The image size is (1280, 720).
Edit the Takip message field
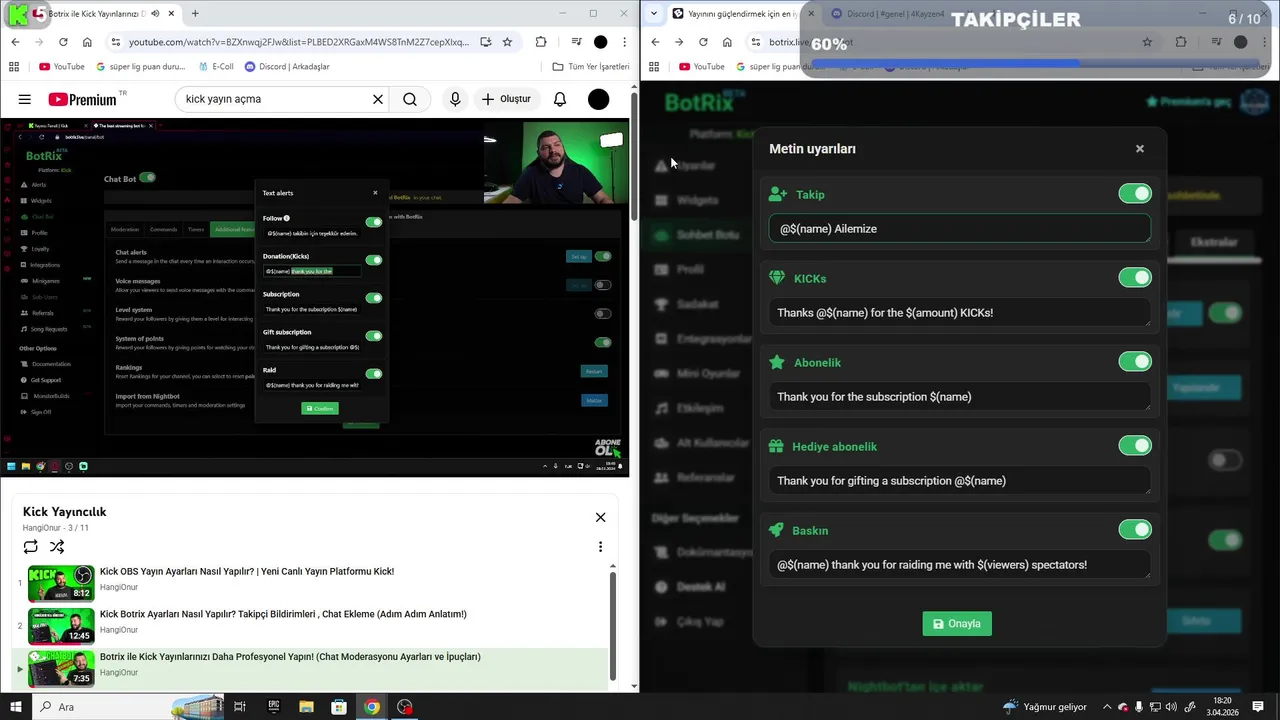[959, 229]
